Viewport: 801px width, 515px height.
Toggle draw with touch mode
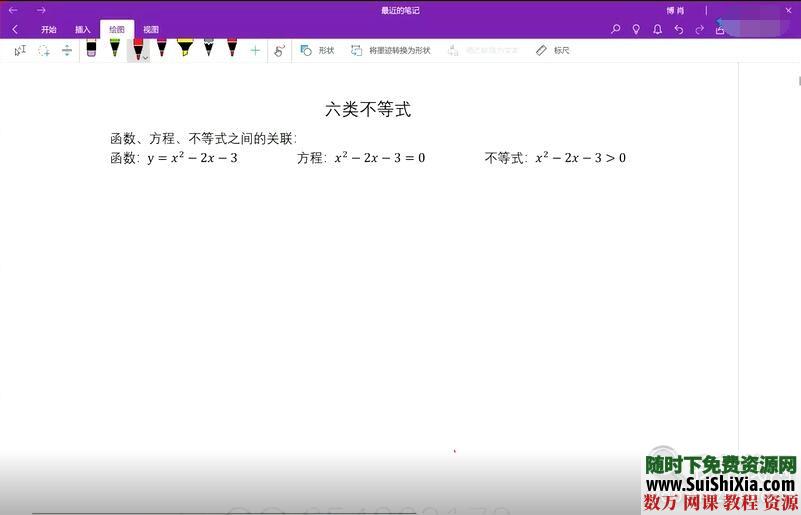point(279,50)
